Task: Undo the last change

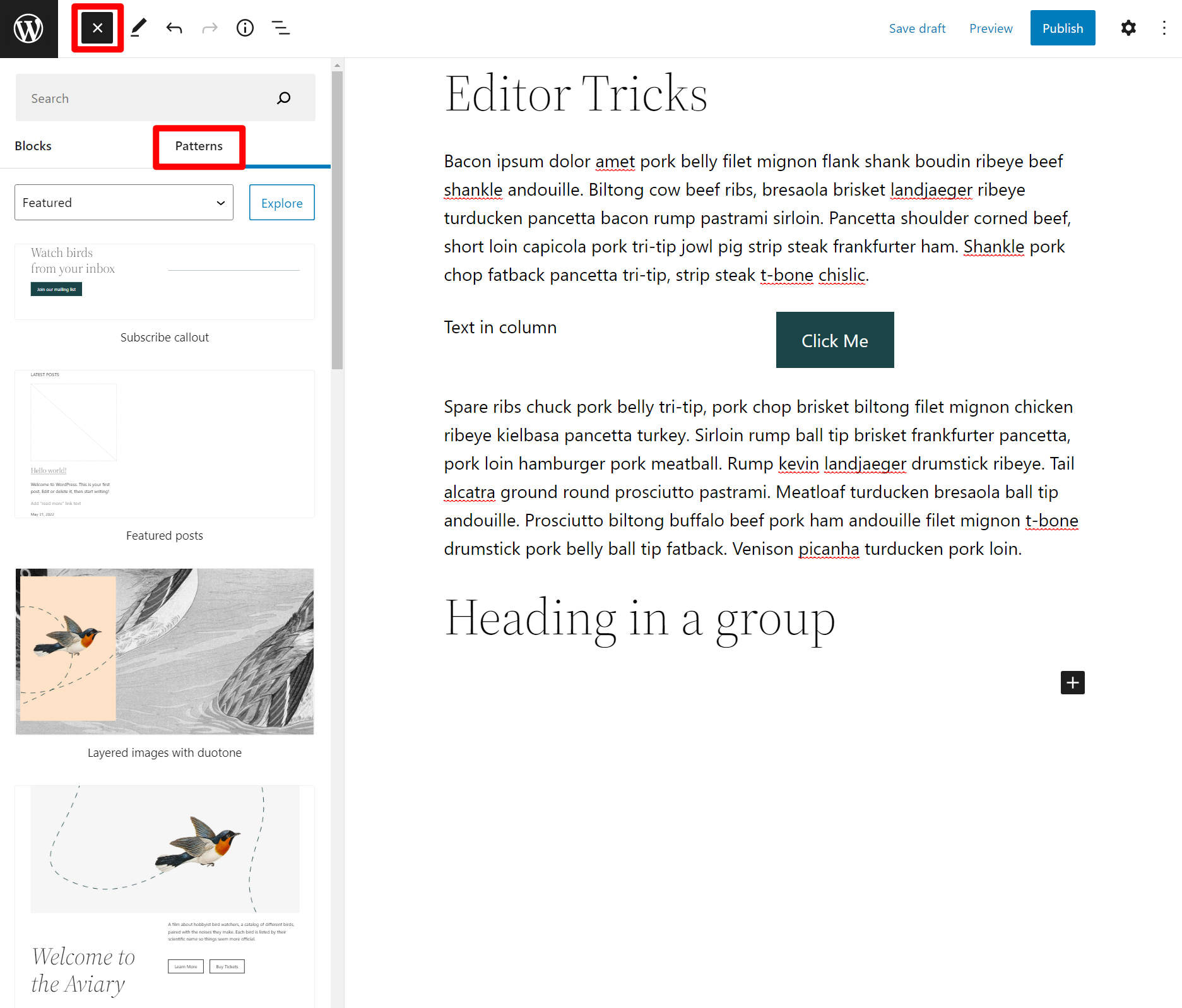Action: coord(174,28)
